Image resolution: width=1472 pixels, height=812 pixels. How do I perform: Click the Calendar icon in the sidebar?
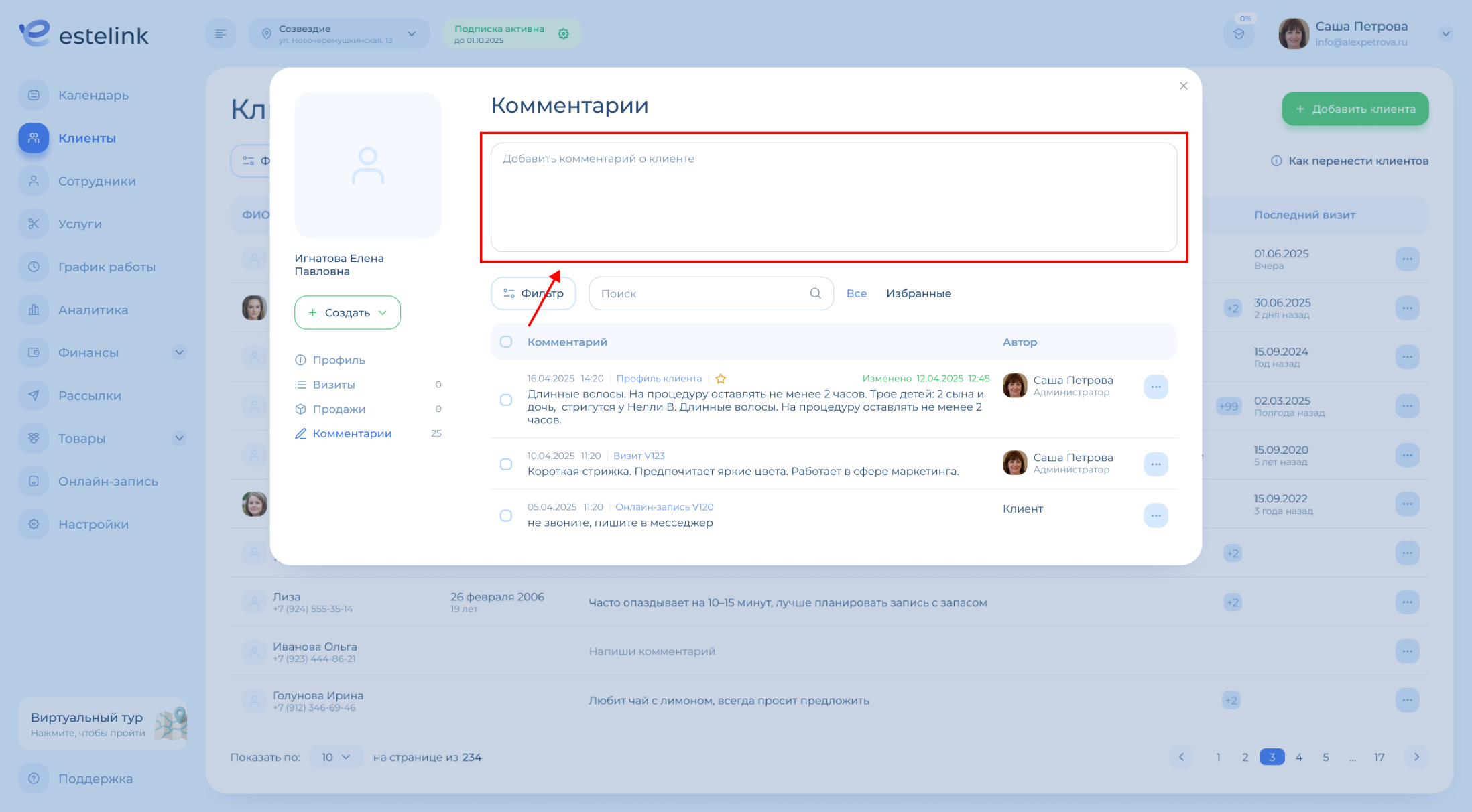[34, 95]
